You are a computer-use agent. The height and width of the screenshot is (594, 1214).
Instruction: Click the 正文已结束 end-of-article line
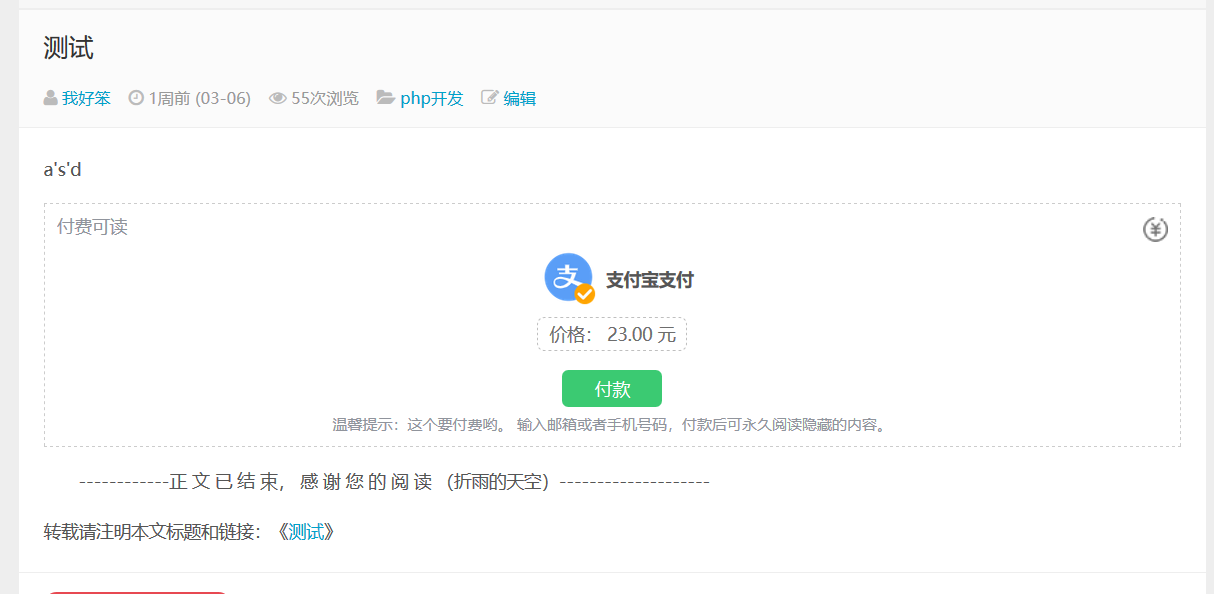pos(394,482)
